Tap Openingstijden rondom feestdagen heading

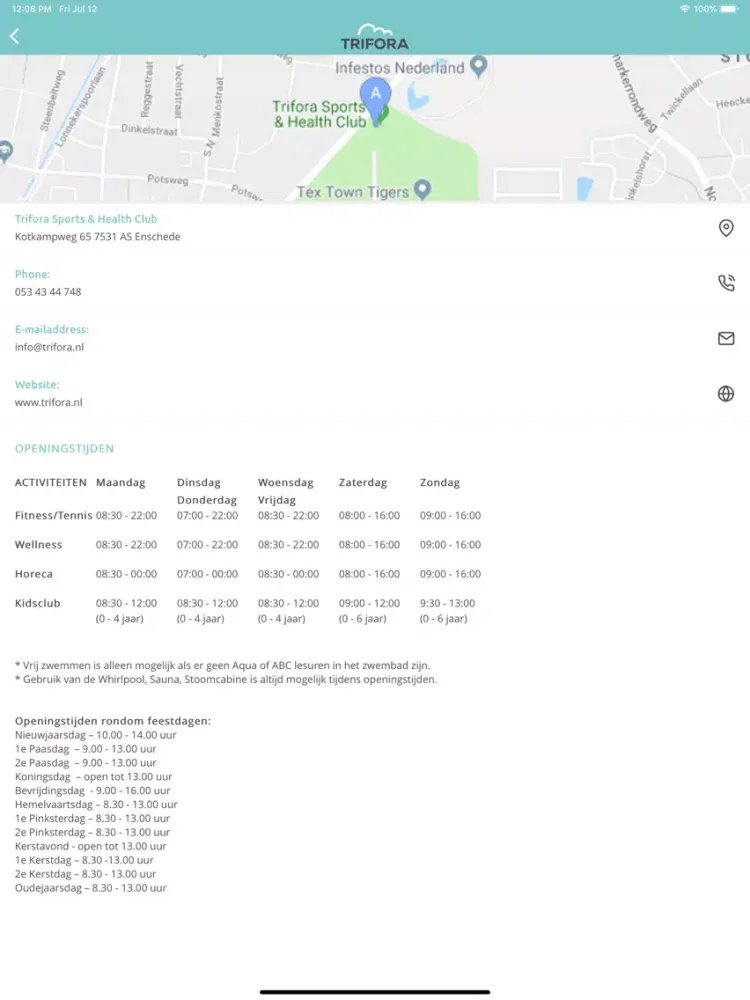pyautogui.click(x=113, y=721)
